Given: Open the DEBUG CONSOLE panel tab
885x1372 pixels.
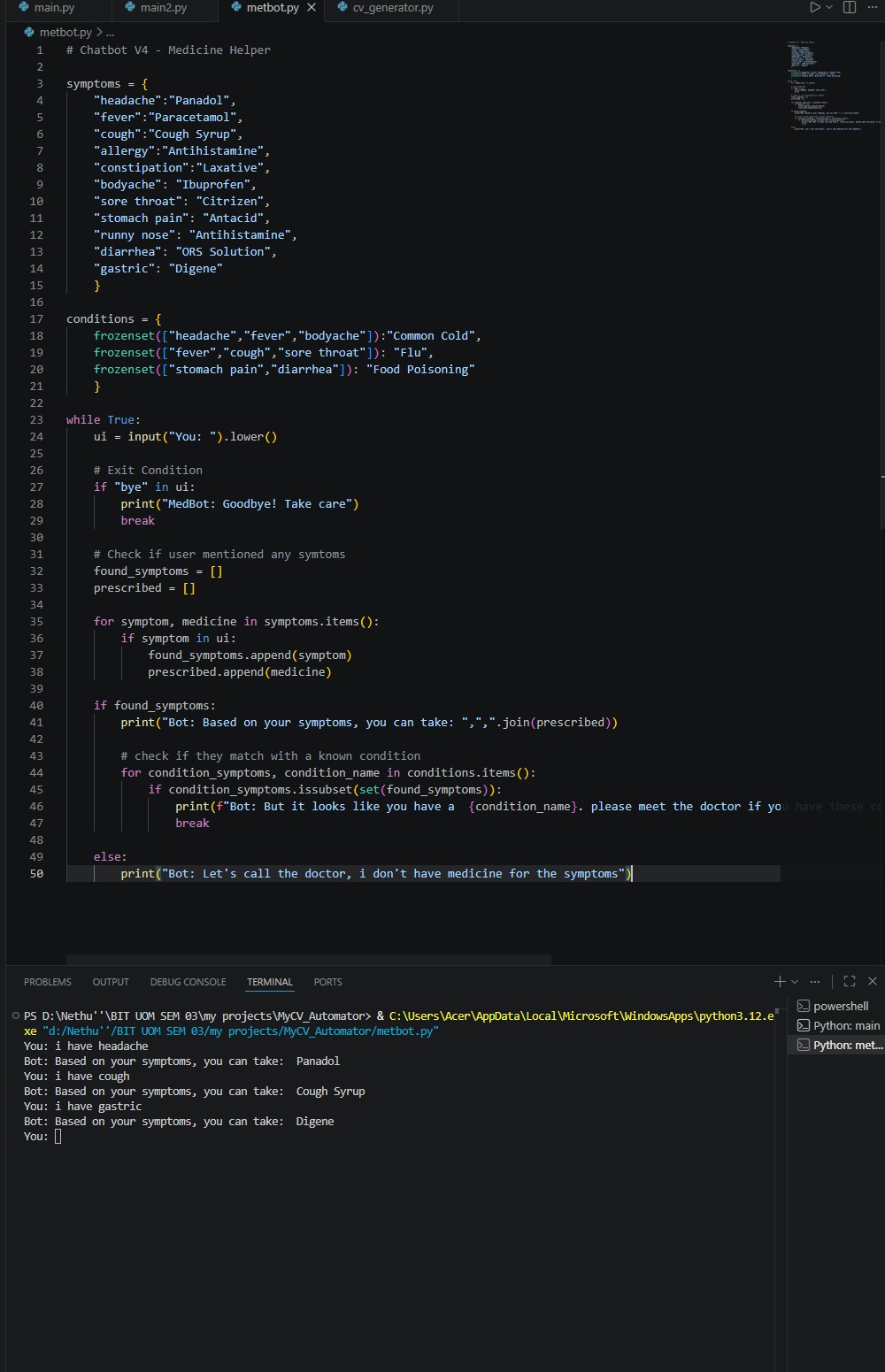Looking at the screenshot, I should 188,982.
